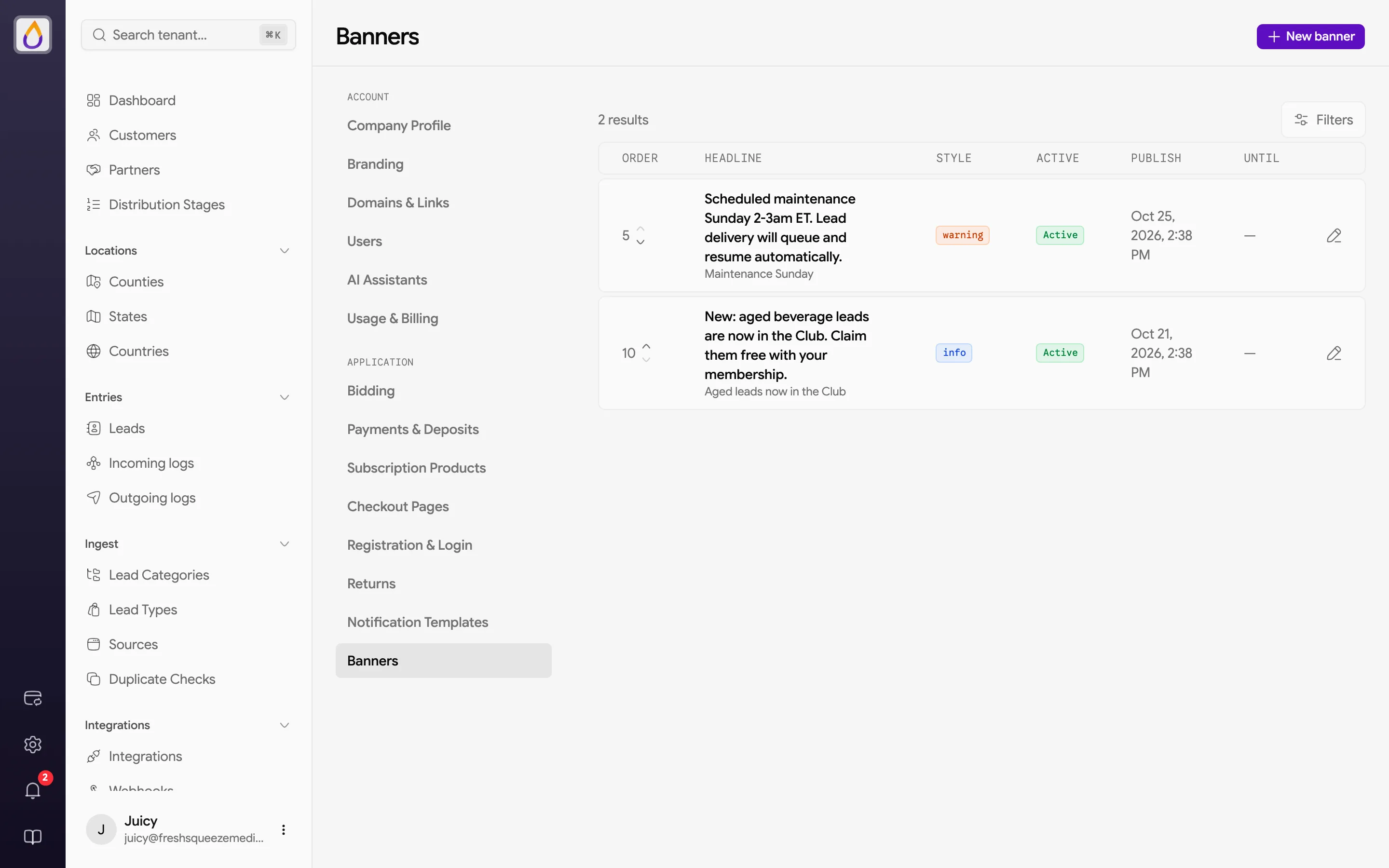
Task: Click the Customers people icon
Action: pos(94,135)
